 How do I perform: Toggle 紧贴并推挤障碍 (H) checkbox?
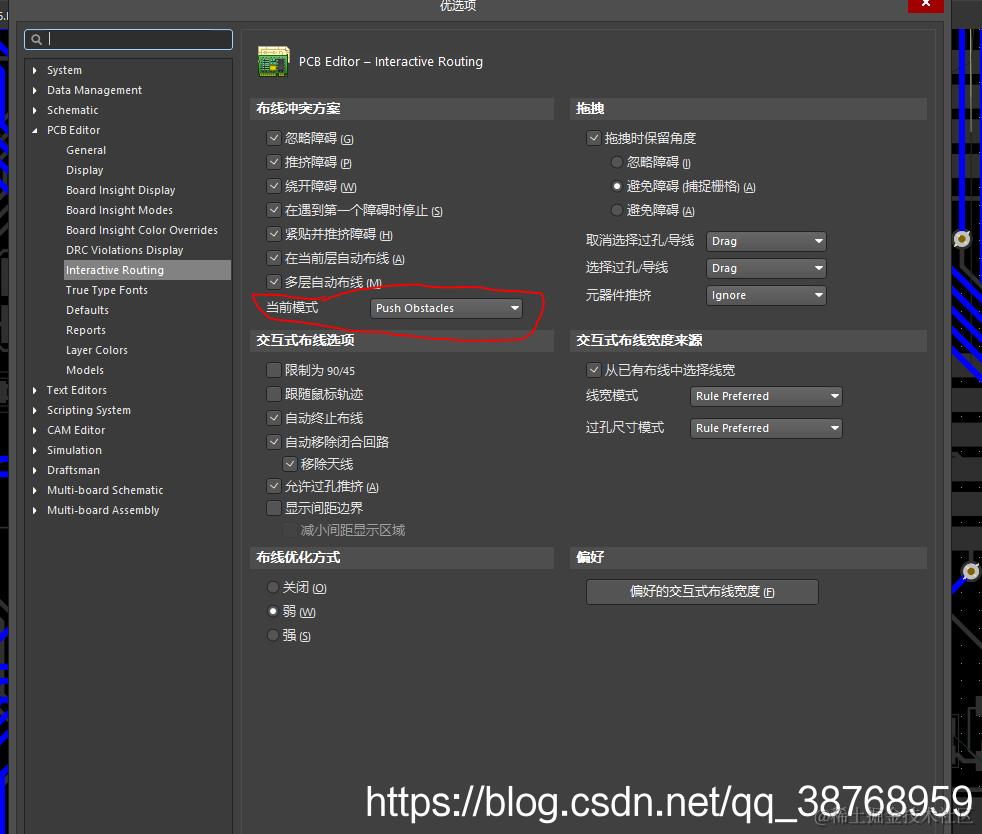(x=274, y=234)
